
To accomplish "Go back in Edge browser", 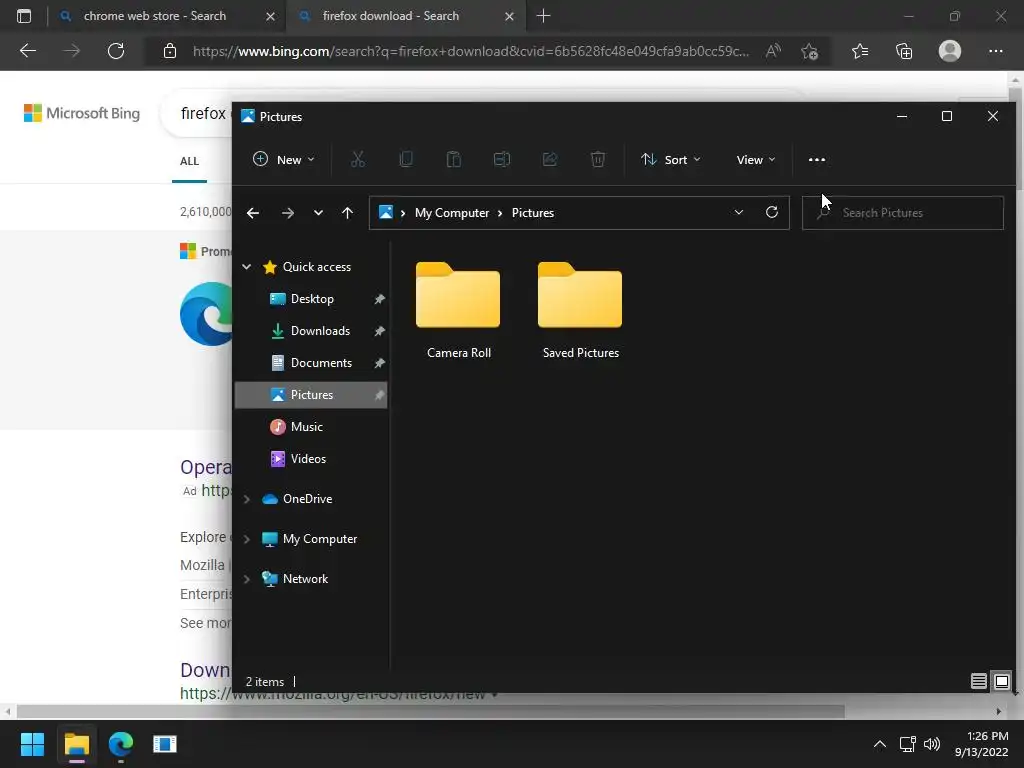I will (28, 51).
